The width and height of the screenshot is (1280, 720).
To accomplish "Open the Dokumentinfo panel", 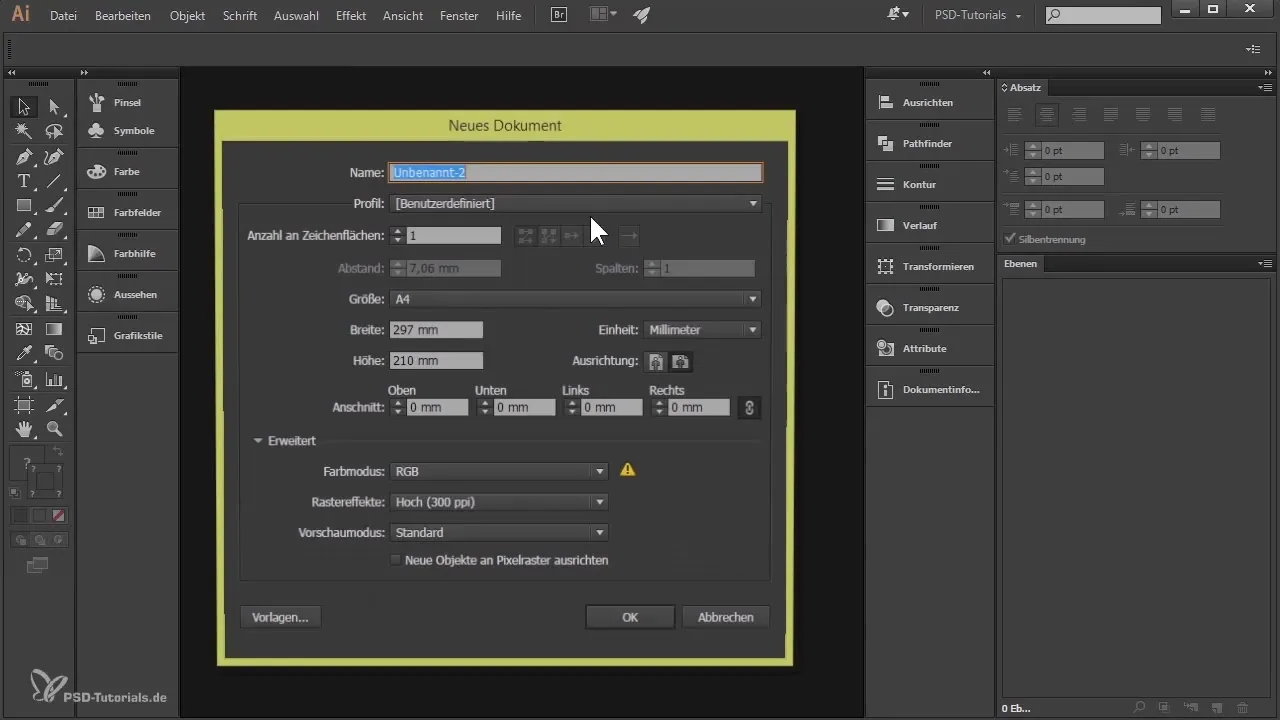I will click(930, 390).
